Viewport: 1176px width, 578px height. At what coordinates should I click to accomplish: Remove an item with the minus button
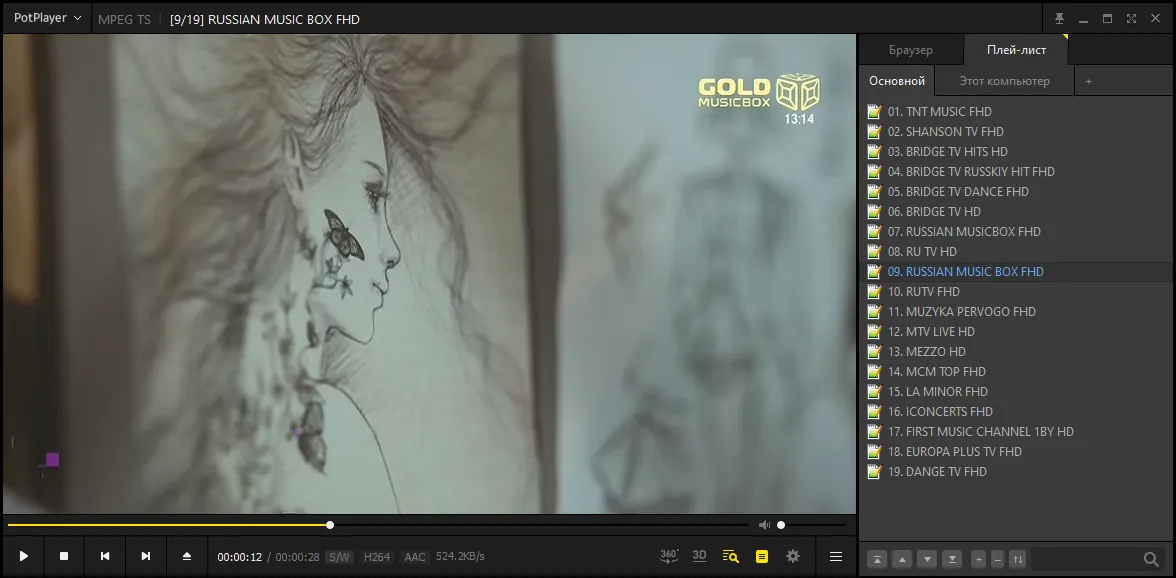998,559
